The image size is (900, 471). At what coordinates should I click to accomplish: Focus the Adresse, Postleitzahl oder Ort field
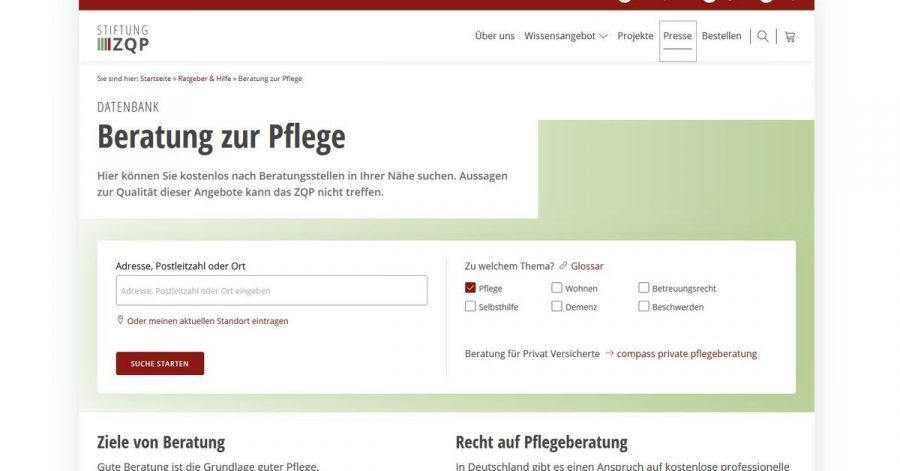271,290
